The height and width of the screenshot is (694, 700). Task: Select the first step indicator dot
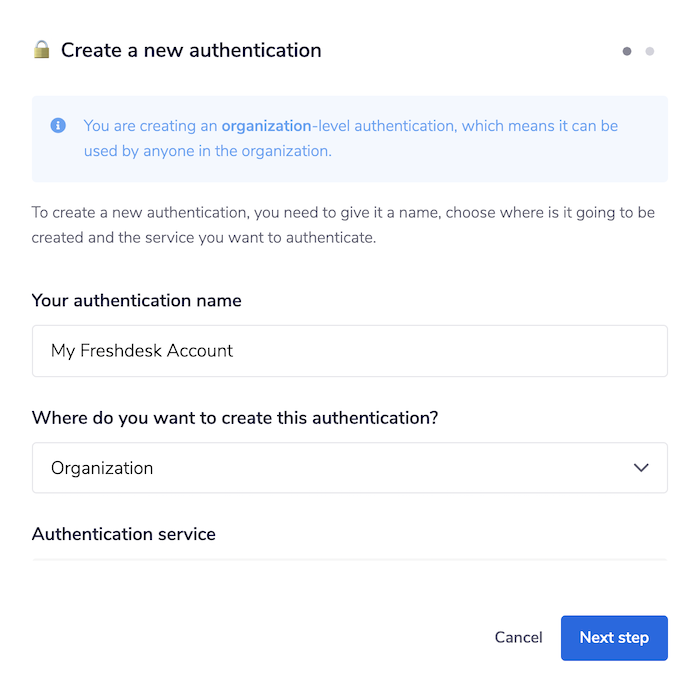coord(627,51)
